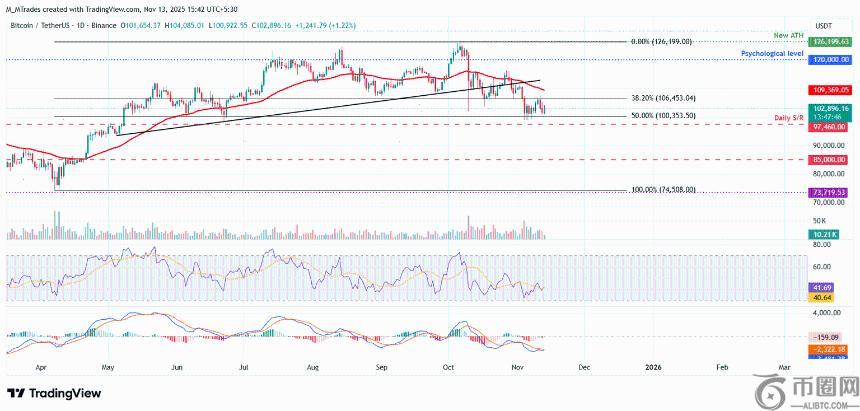Click the current price 102,896.16 tag

coord(829,108)
